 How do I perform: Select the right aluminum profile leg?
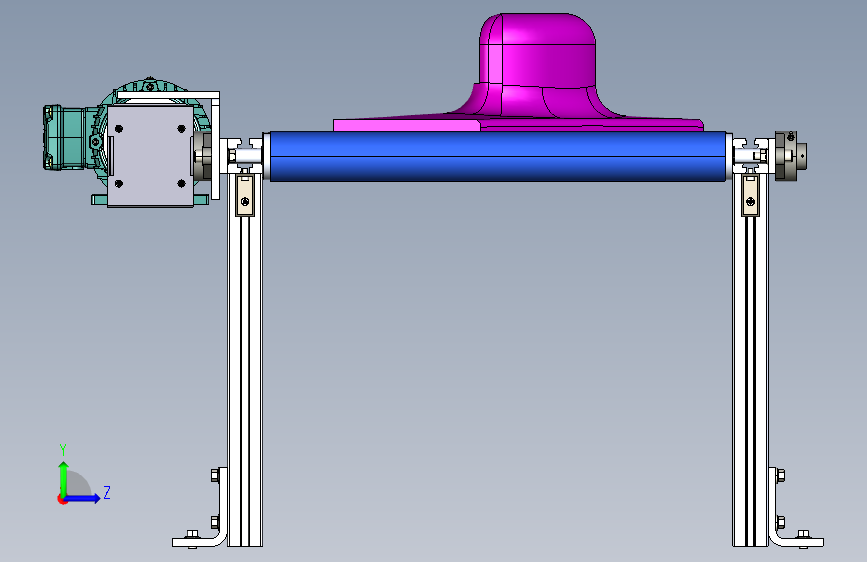point(750,362)
